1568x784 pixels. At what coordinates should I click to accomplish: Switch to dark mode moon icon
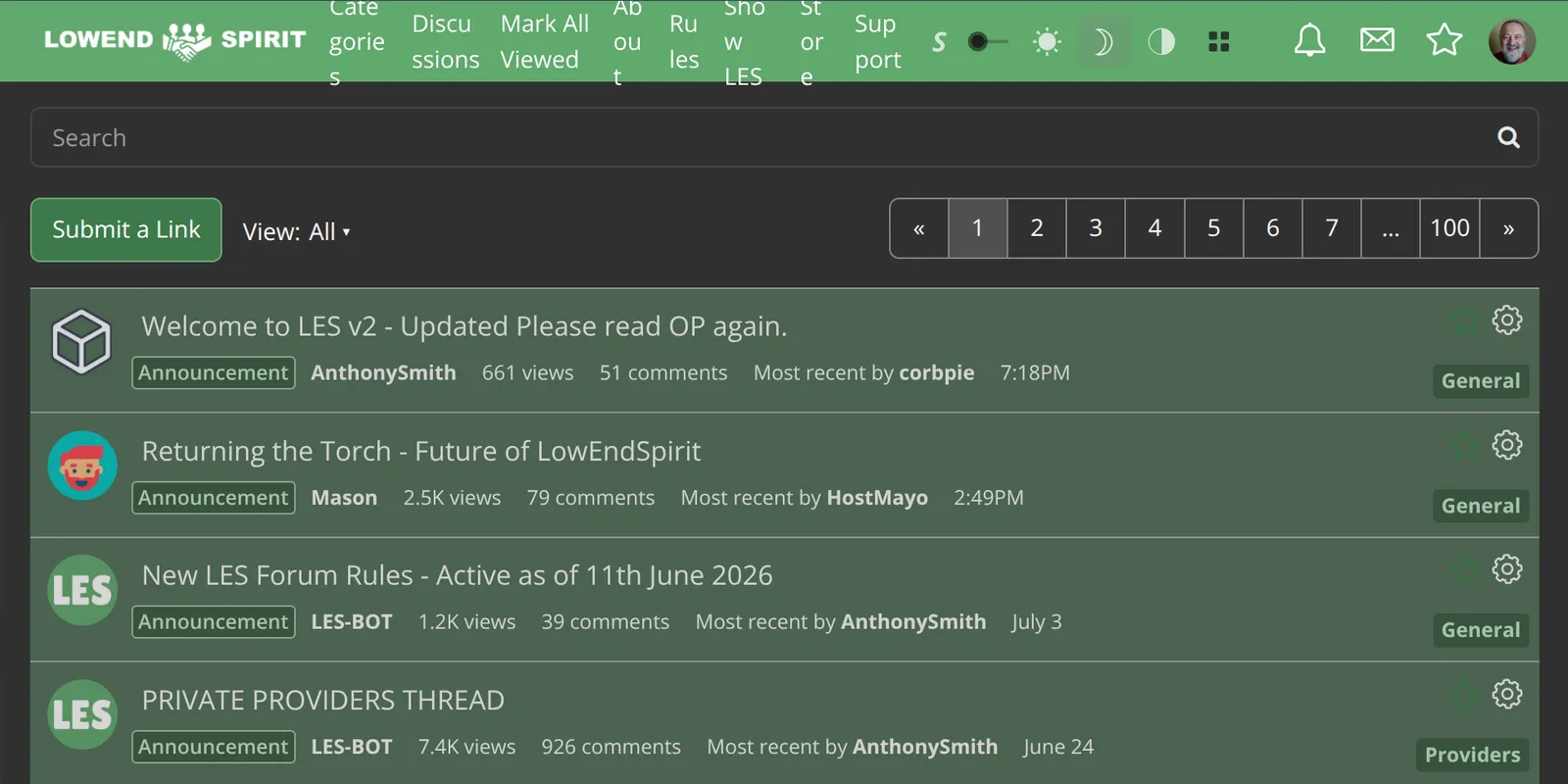1103,42
